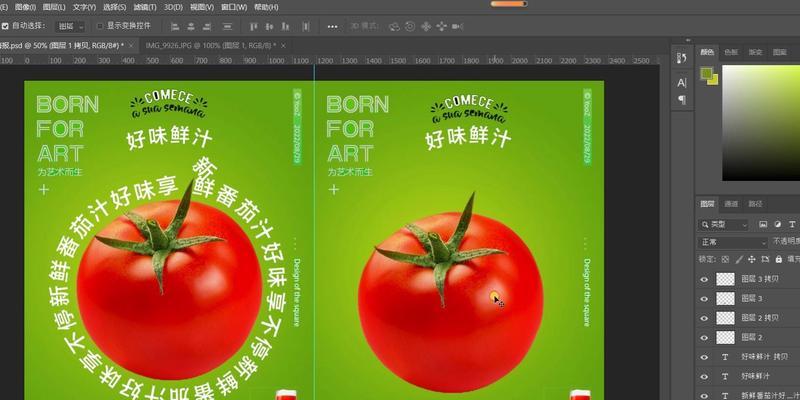
Task: Switch to the .psd @ 50% document tab
Action: 62,45
